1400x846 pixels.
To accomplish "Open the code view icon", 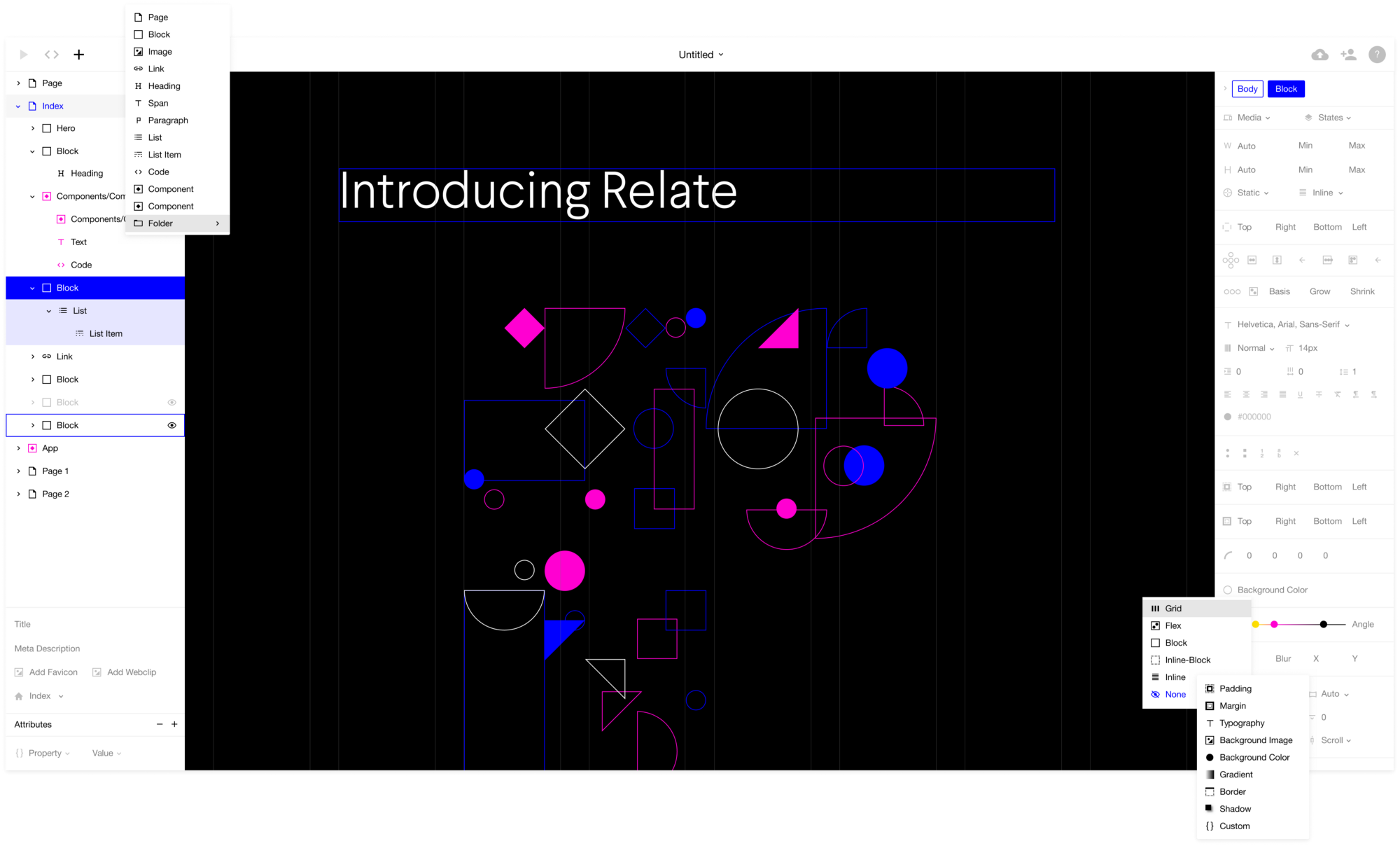I will [52, 55].
